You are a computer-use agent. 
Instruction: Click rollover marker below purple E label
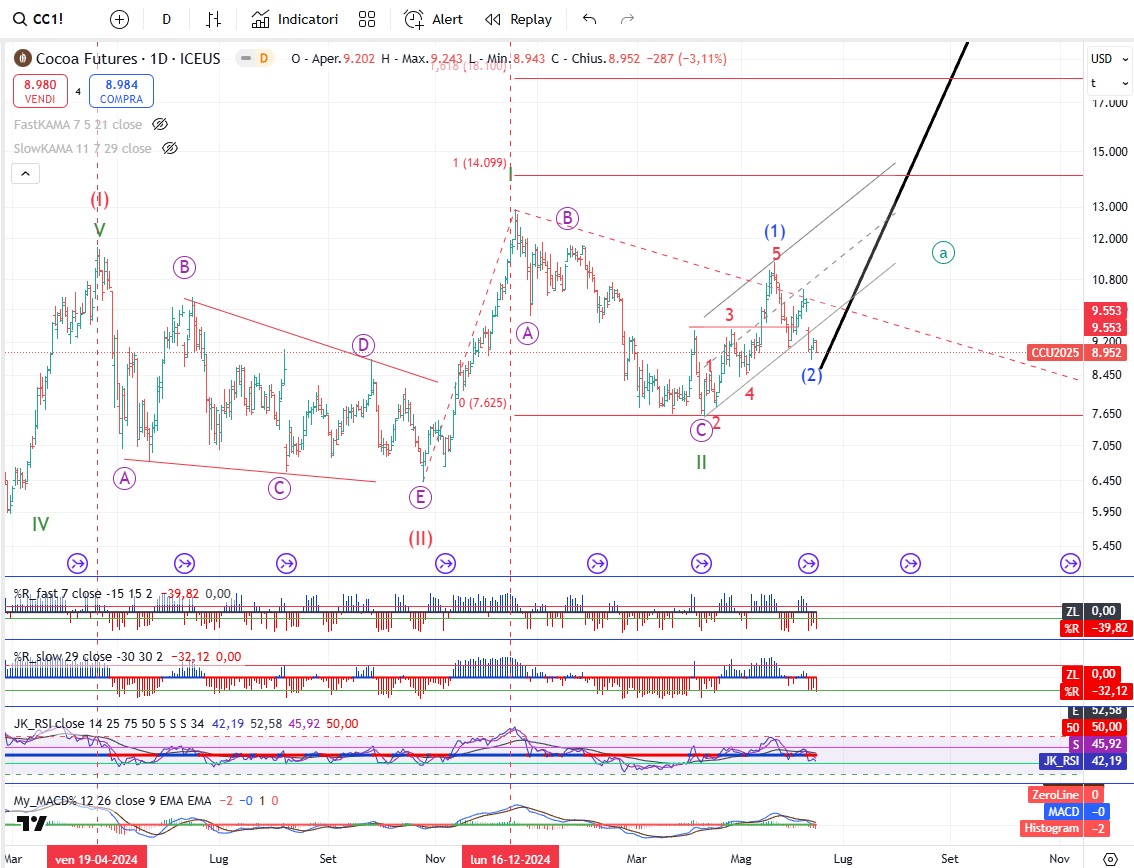(446, 563)
